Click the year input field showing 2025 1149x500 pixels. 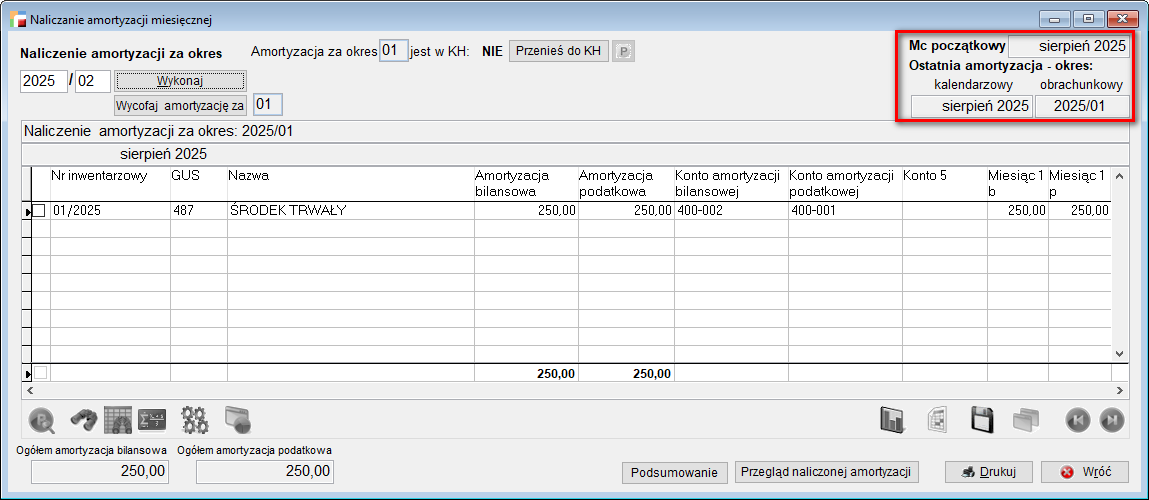(x=42, y=81)
